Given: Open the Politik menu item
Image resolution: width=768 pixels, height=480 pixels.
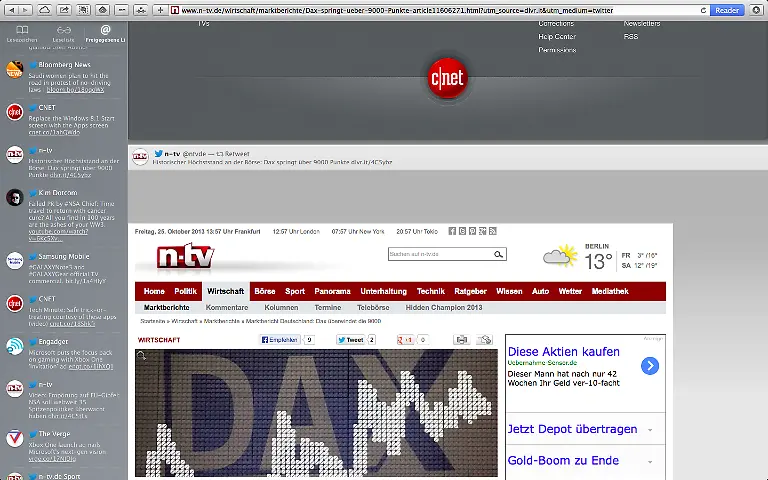Looking at the screenshot, I should 185,291.
